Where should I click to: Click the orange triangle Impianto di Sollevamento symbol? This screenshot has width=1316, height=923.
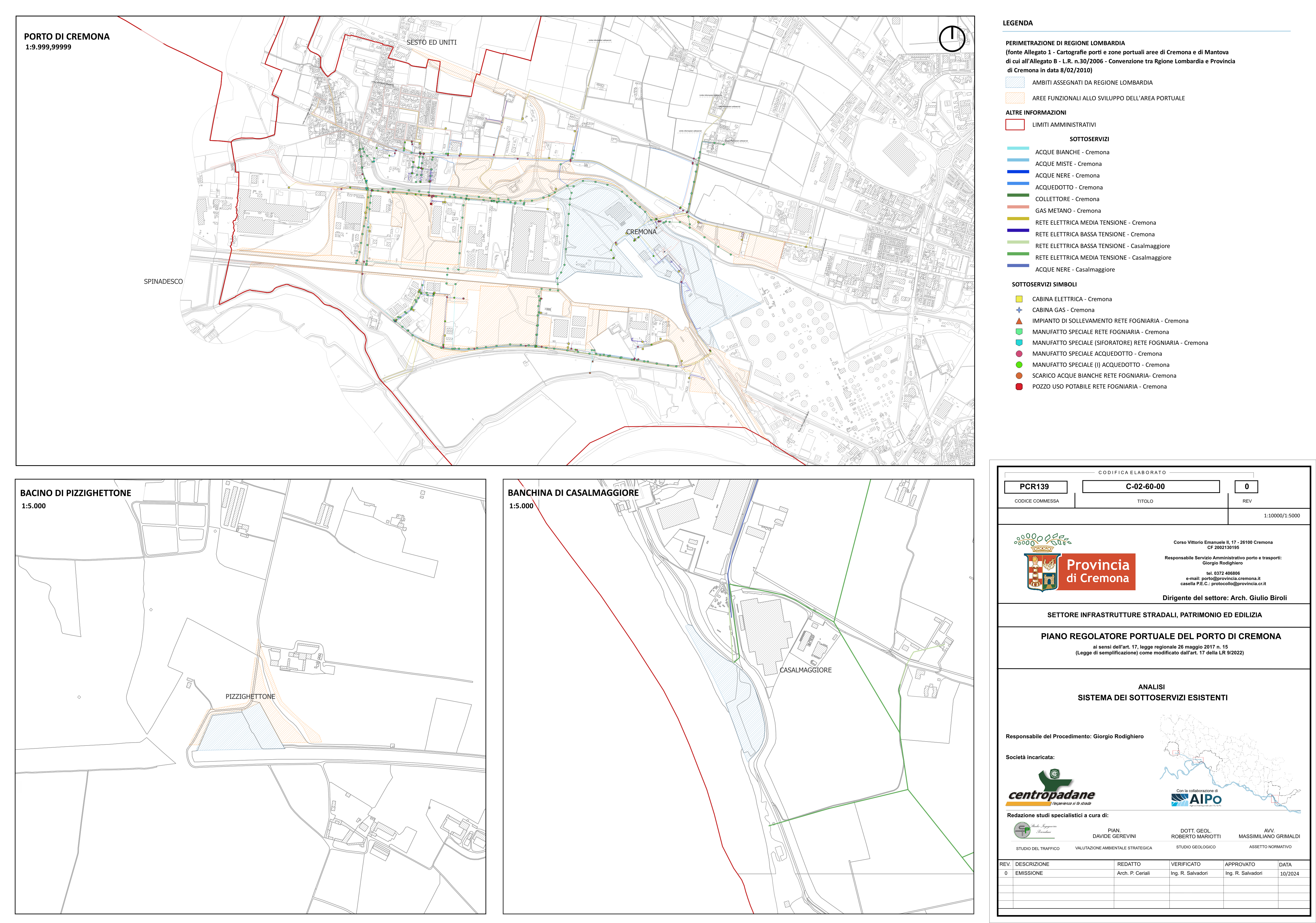pyautogui.click(x=1019, y=321)
